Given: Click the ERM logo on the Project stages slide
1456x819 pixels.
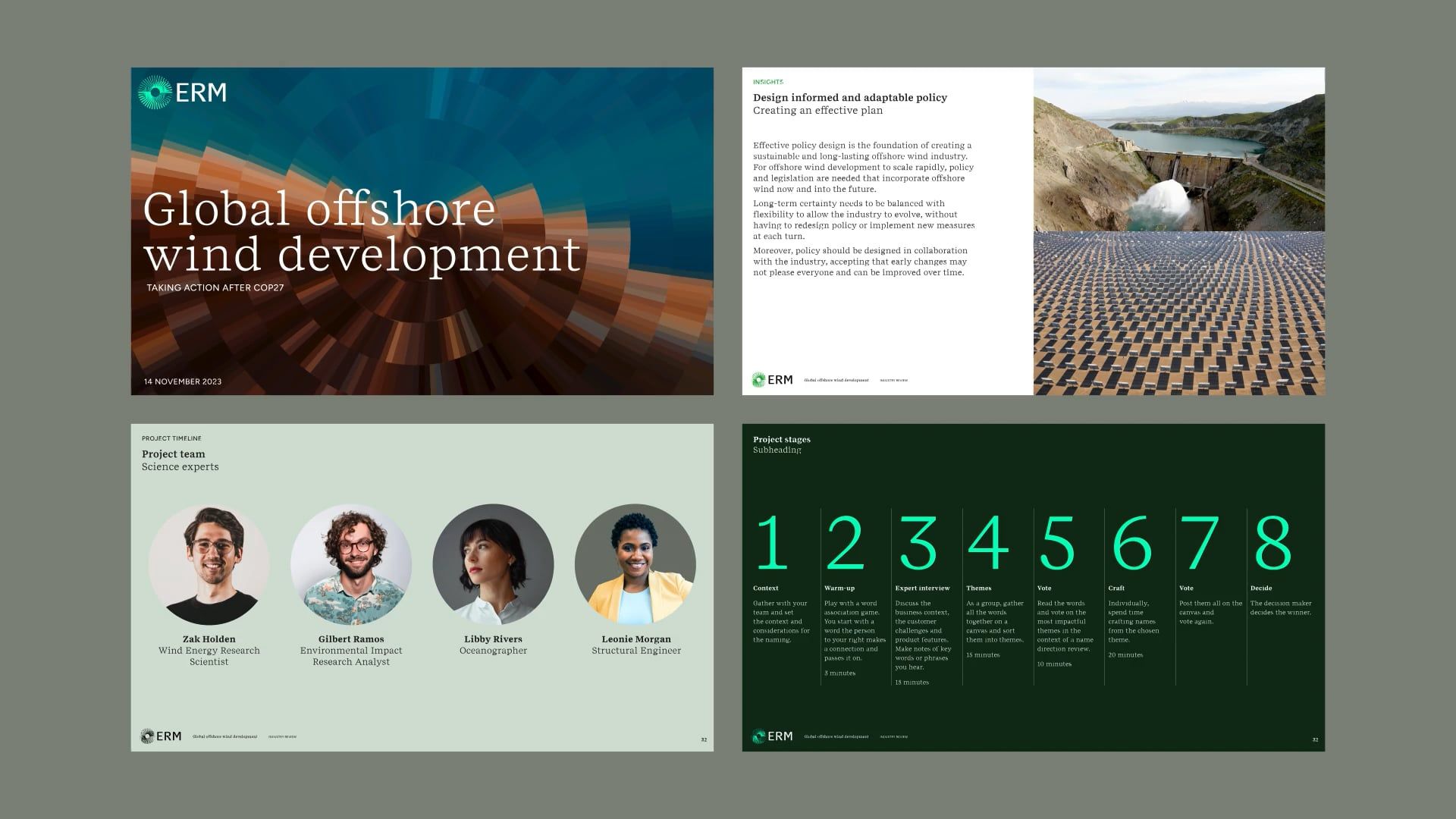Looking at the screenshot, I should pyautogui.click(x=772, y=735).
